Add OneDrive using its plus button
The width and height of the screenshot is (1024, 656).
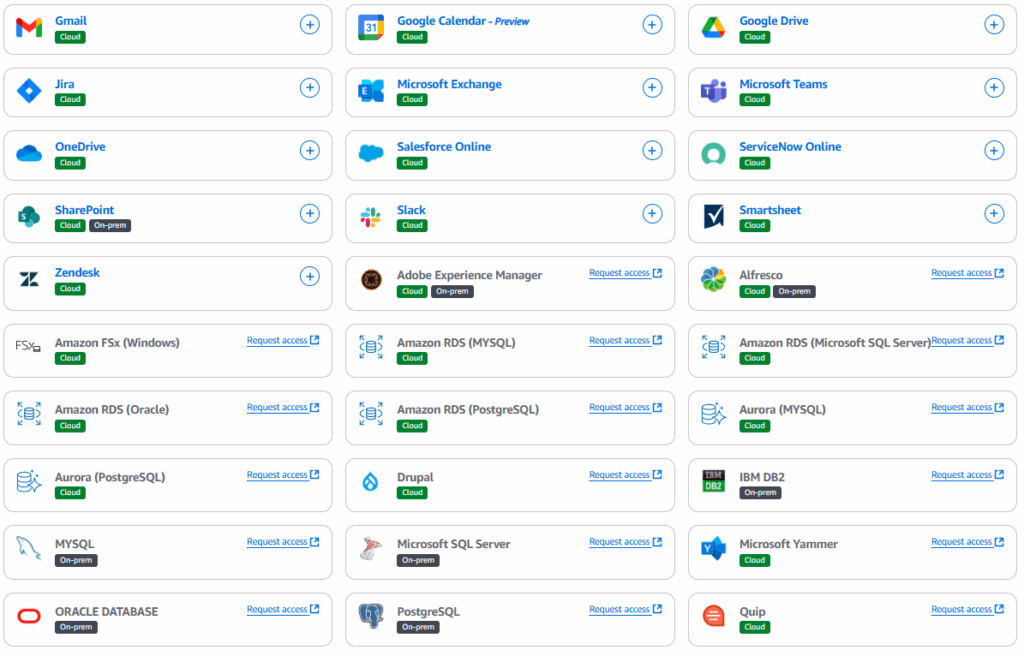(x=310, y=150)
